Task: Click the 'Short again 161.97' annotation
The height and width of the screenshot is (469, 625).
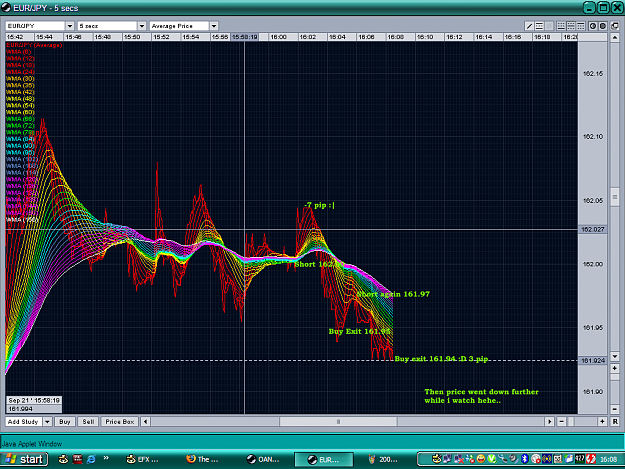Action: coord(393,294)
